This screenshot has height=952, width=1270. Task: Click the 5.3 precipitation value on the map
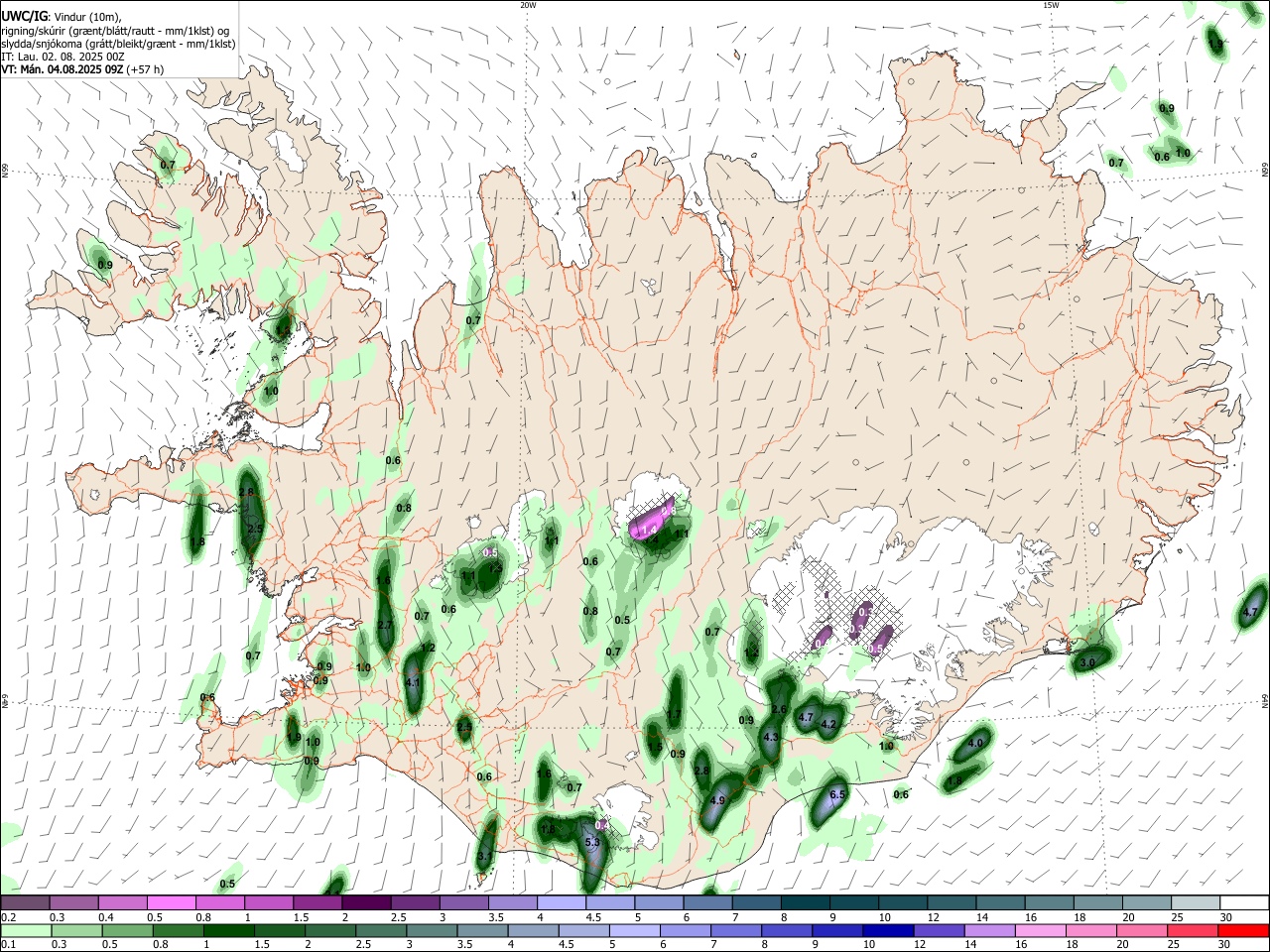click(x=592, y=842)
